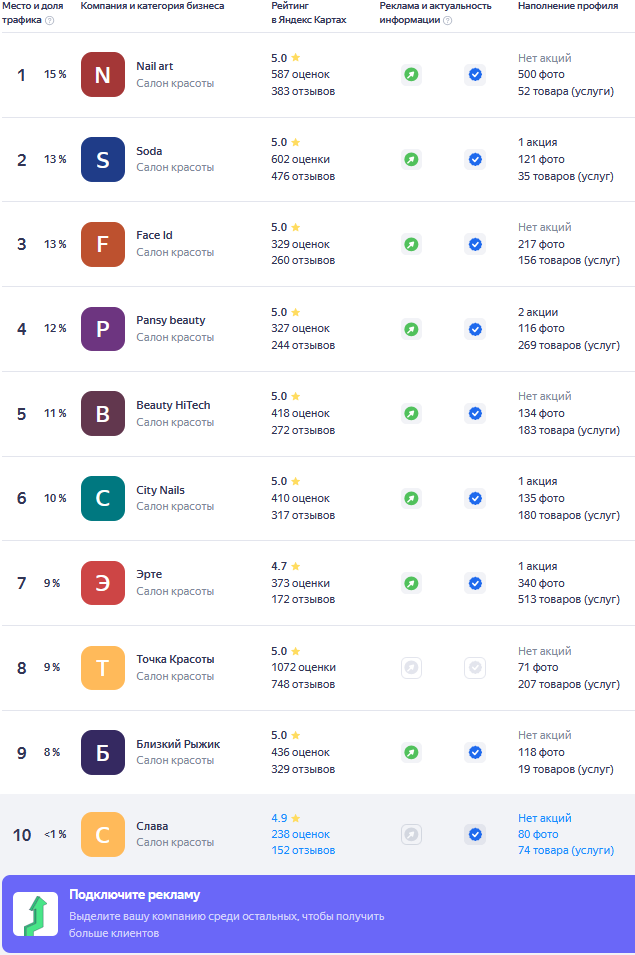This screenshot has height=955, width=635.
Task: Click the blue verified checkmark for Face Id
Action: [475, 244]
